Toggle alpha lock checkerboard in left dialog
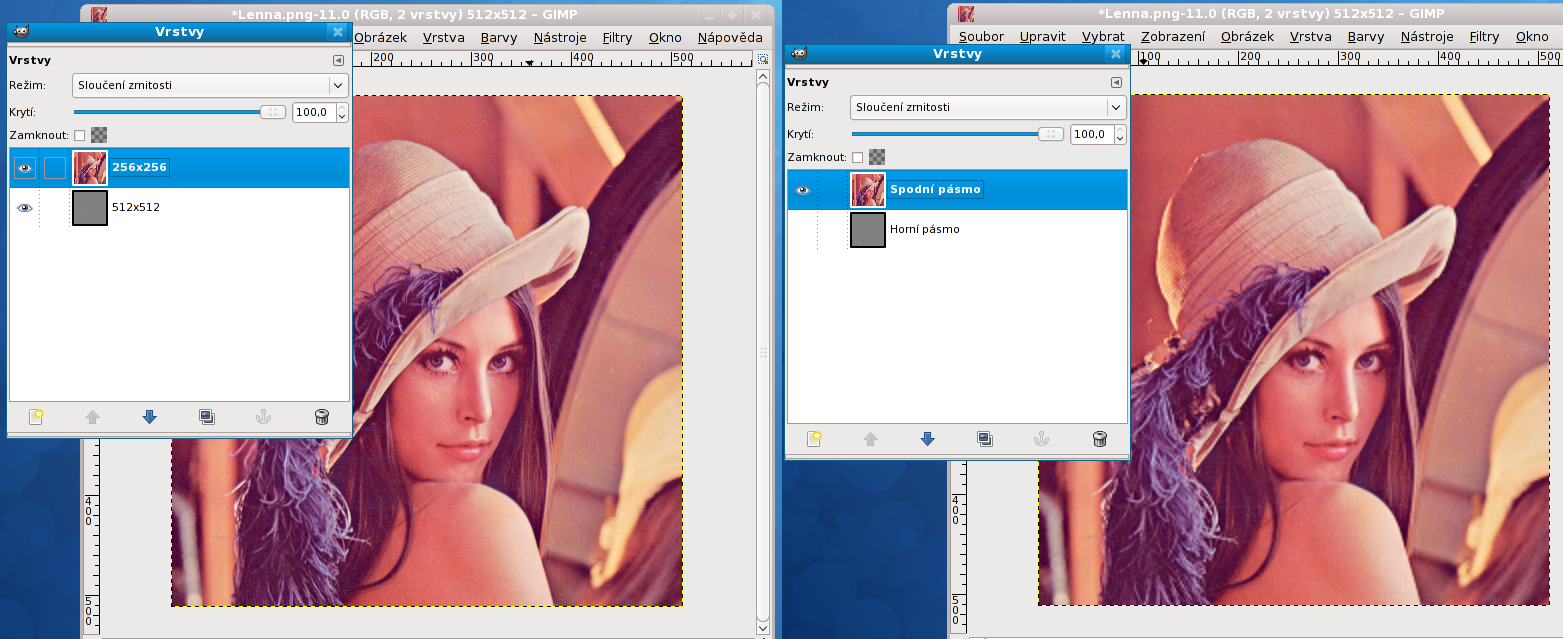 tap(99, 134)
